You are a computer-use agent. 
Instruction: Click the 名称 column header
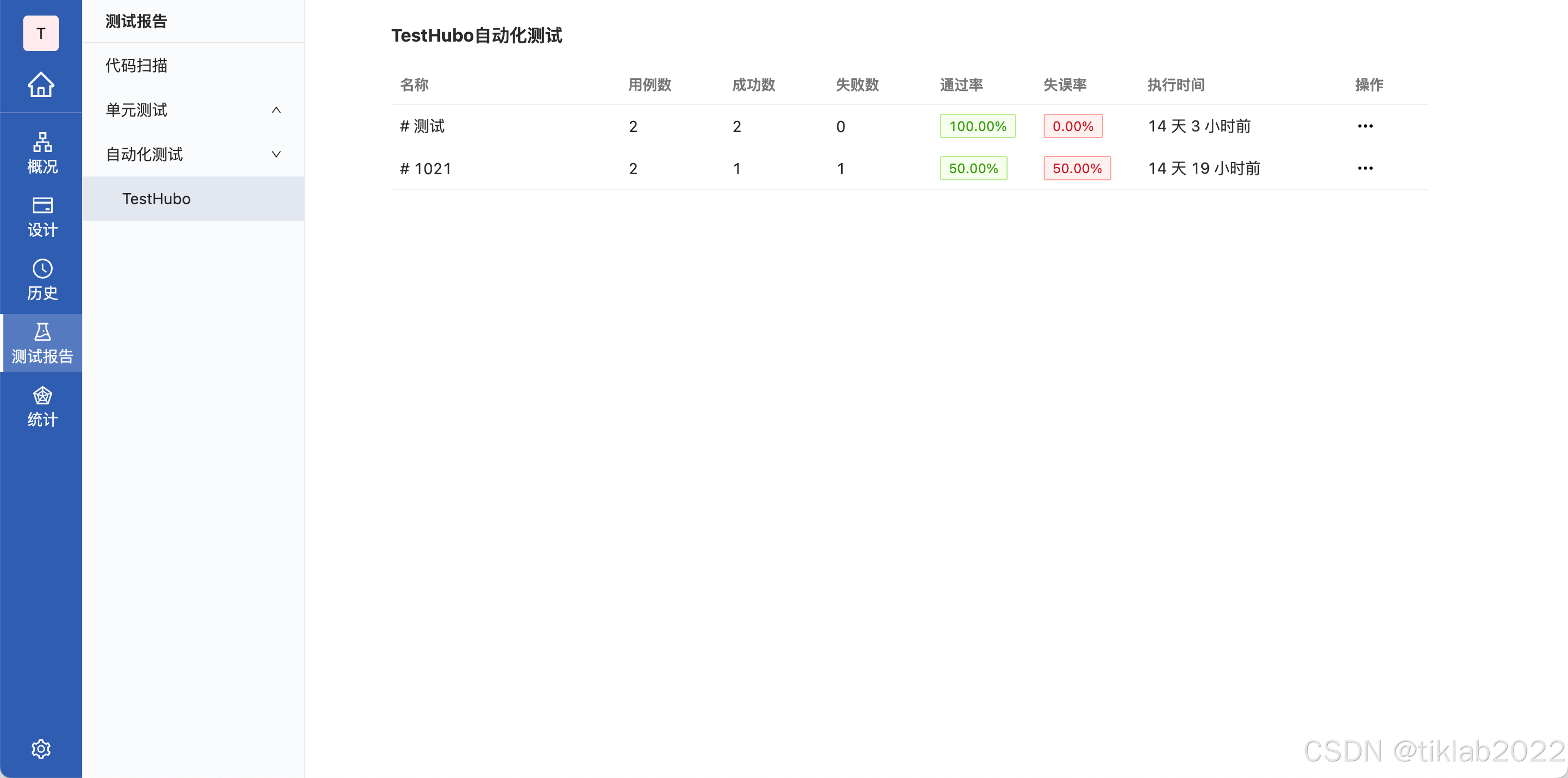414,84
